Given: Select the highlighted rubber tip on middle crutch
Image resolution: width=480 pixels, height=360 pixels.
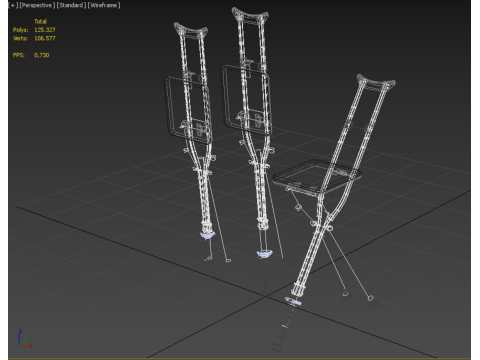Looking at the screenshot, I should [x=264, y=254].
